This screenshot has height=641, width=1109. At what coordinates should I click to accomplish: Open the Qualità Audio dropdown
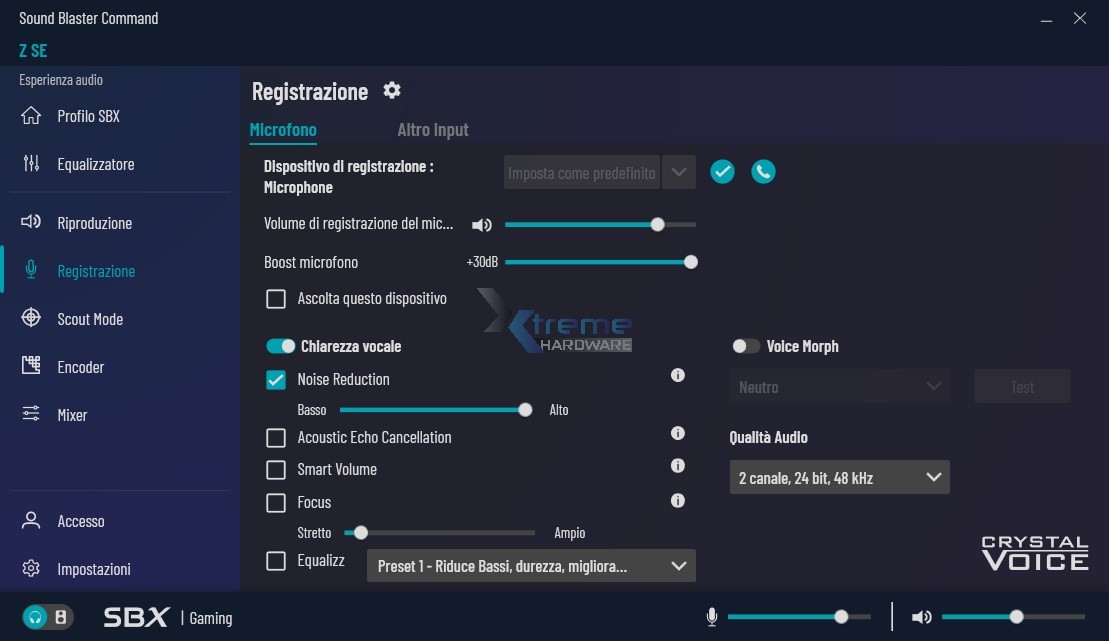[839, 478]
